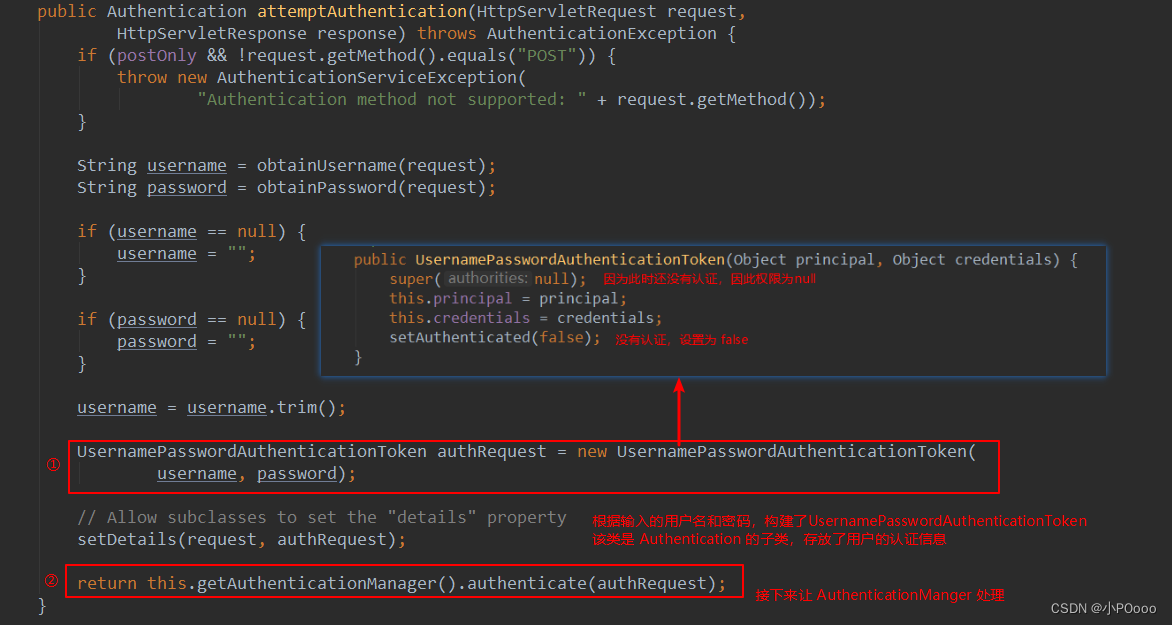This screenshot has width=1172, height=625.
Task: Click the return keyword
Action: point(107,583)
